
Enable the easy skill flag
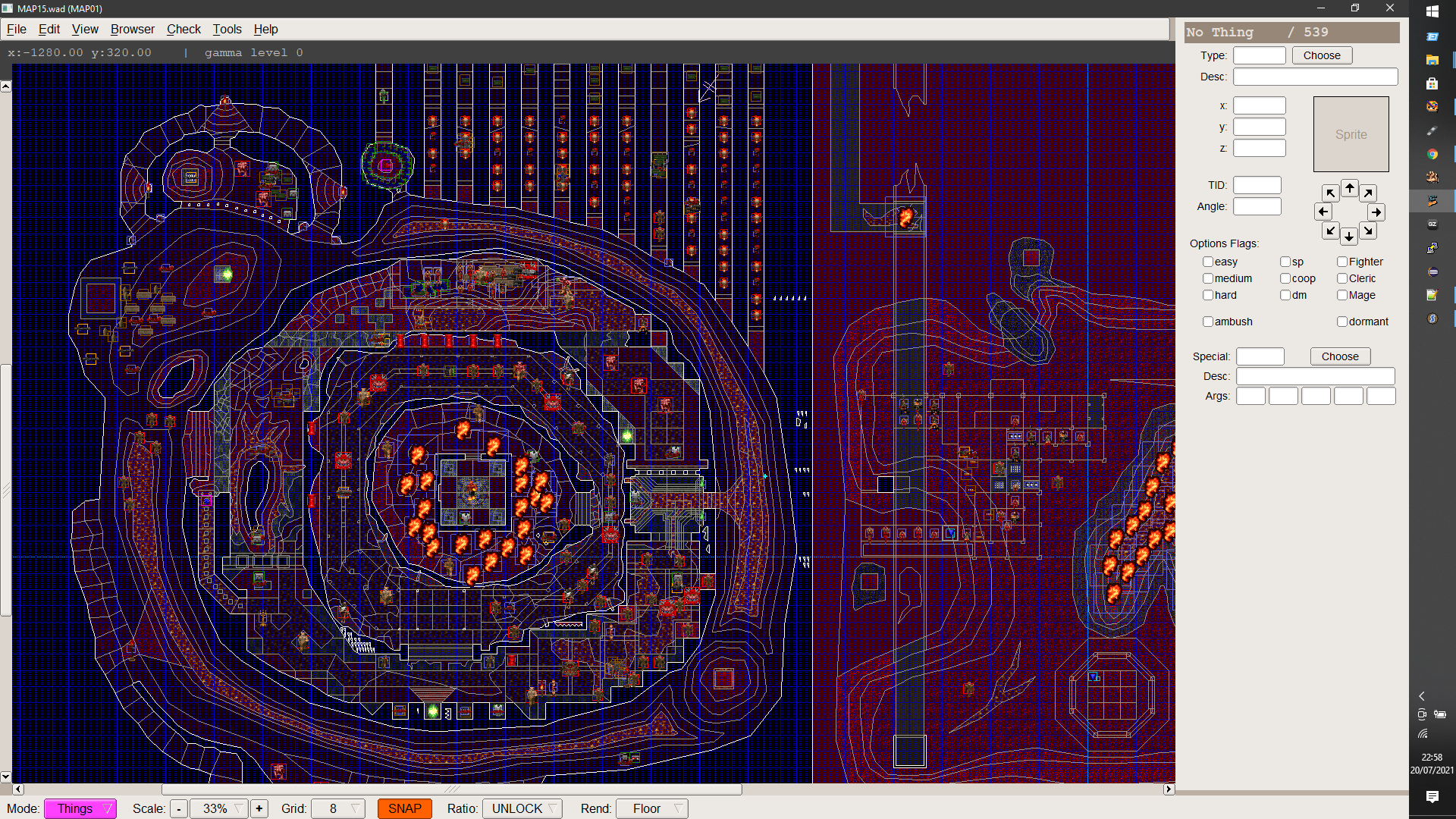[1207, 262]
